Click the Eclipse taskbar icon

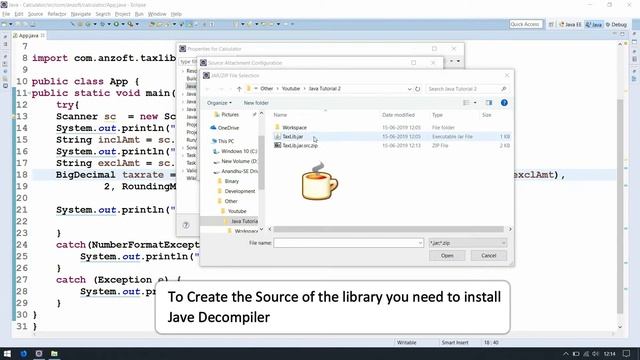click(39, 353)
